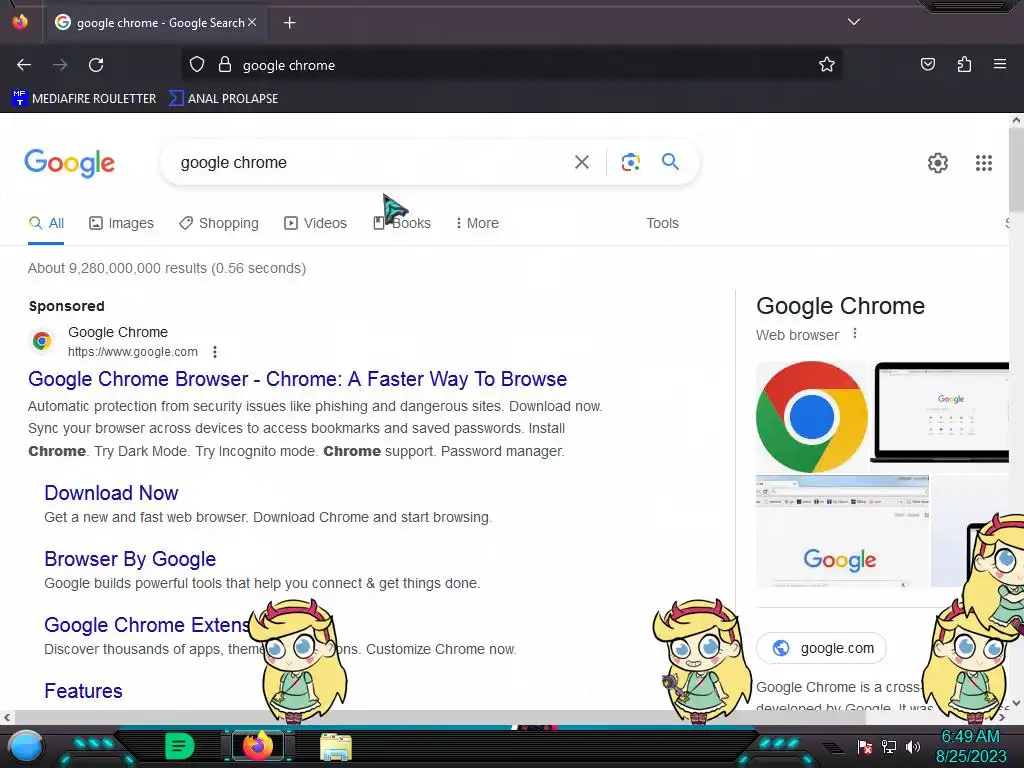Switch to the Books tab
Image resolution: width=1024 pixels, height=768 pixels.
click(x=402, y=223)
